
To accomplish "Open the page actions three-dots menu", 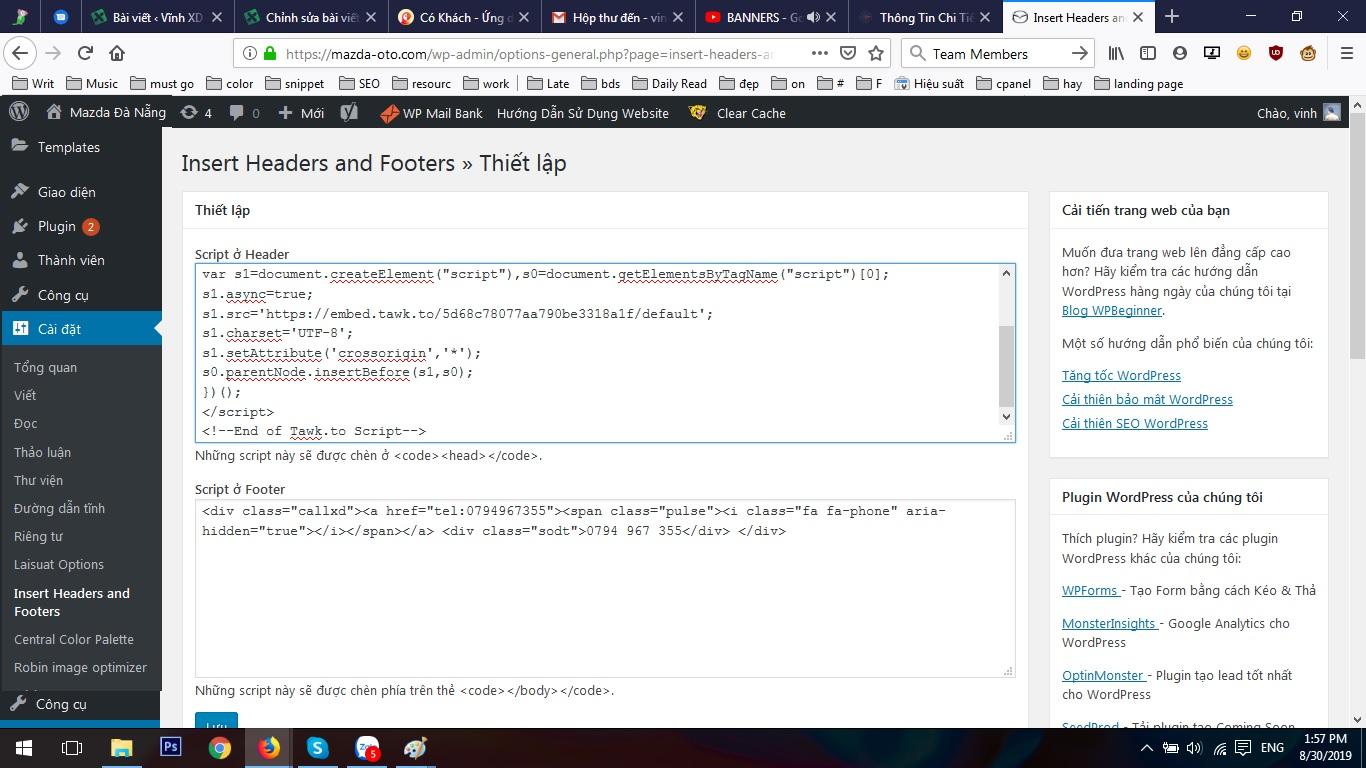I will [819, 54].
